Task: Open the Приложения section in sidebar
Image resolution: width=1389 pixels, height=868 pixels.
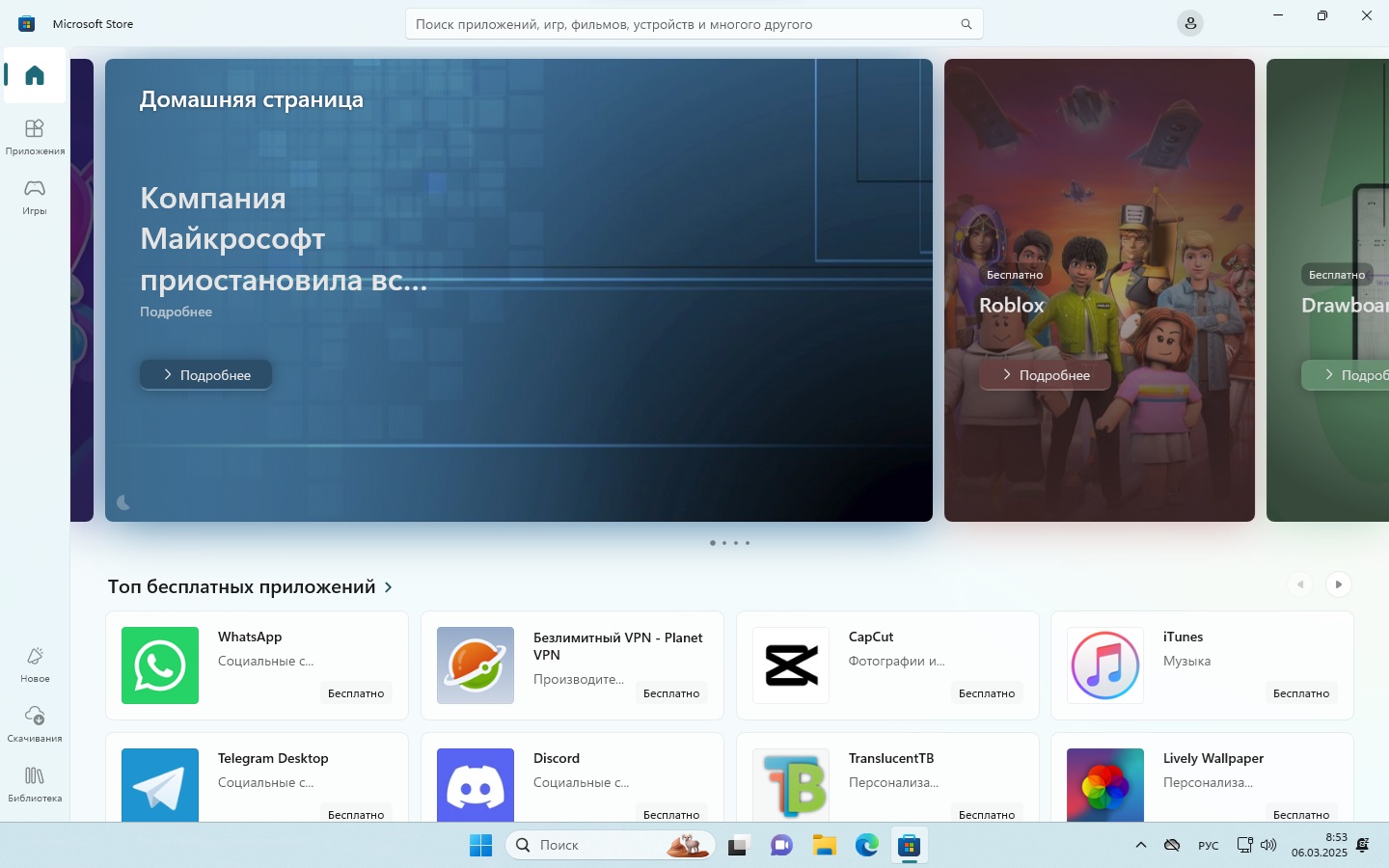Action: coord(35,136)
